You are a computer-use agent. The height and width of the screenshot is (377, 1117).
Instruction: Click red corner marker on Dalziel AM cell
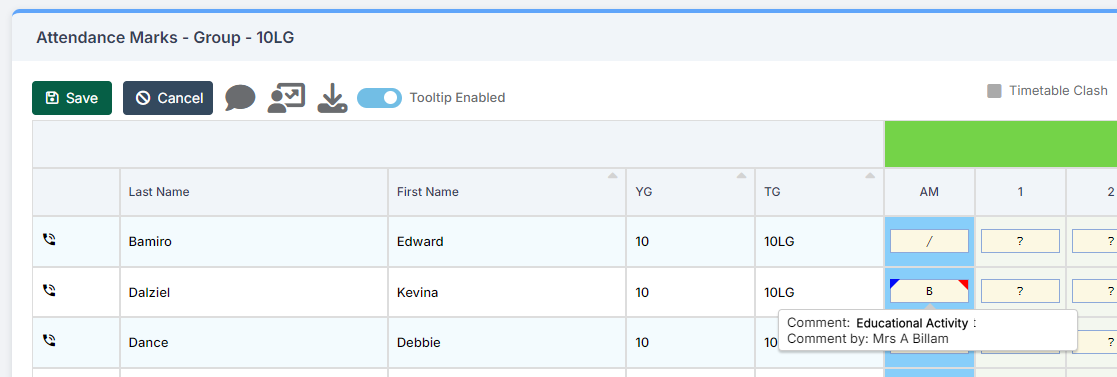click(x=965, y=283)
